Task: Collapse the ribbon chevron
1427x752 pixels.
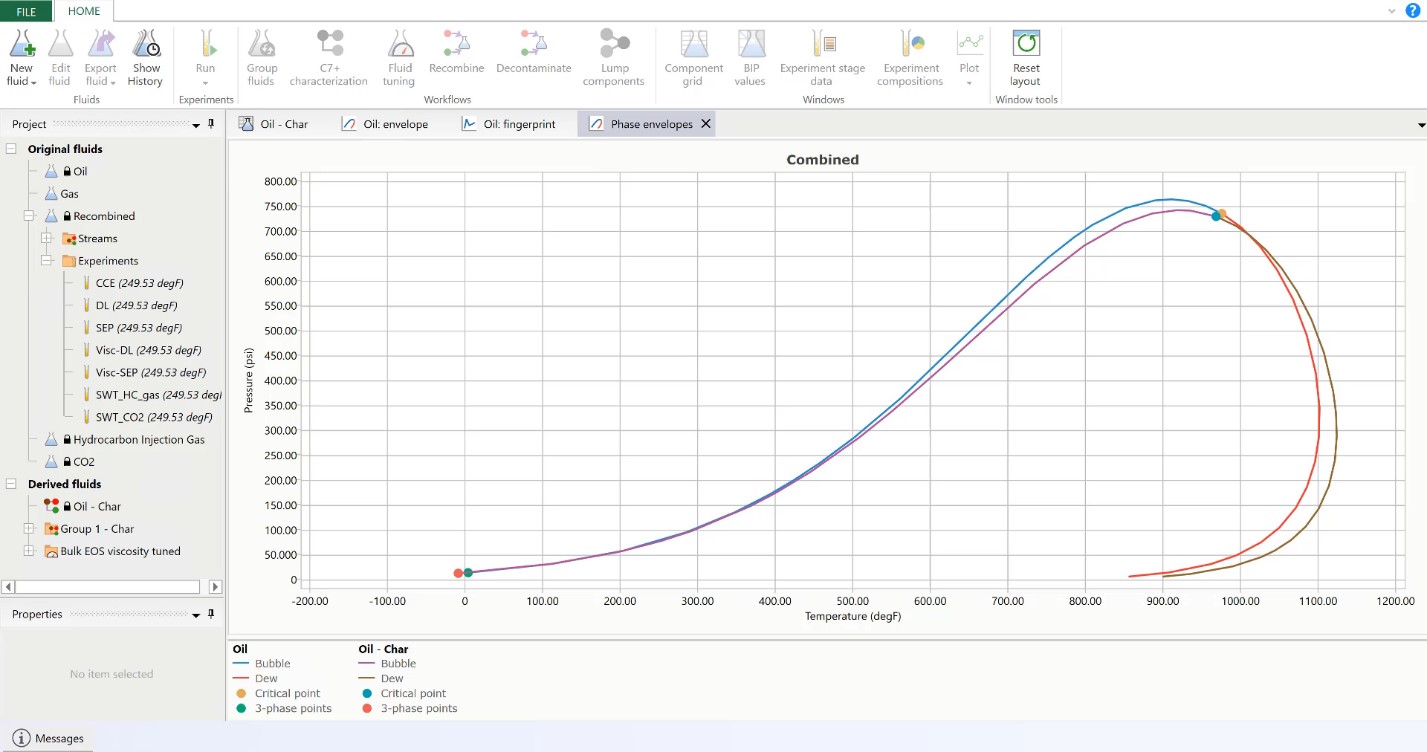Action: point(1392,10)
